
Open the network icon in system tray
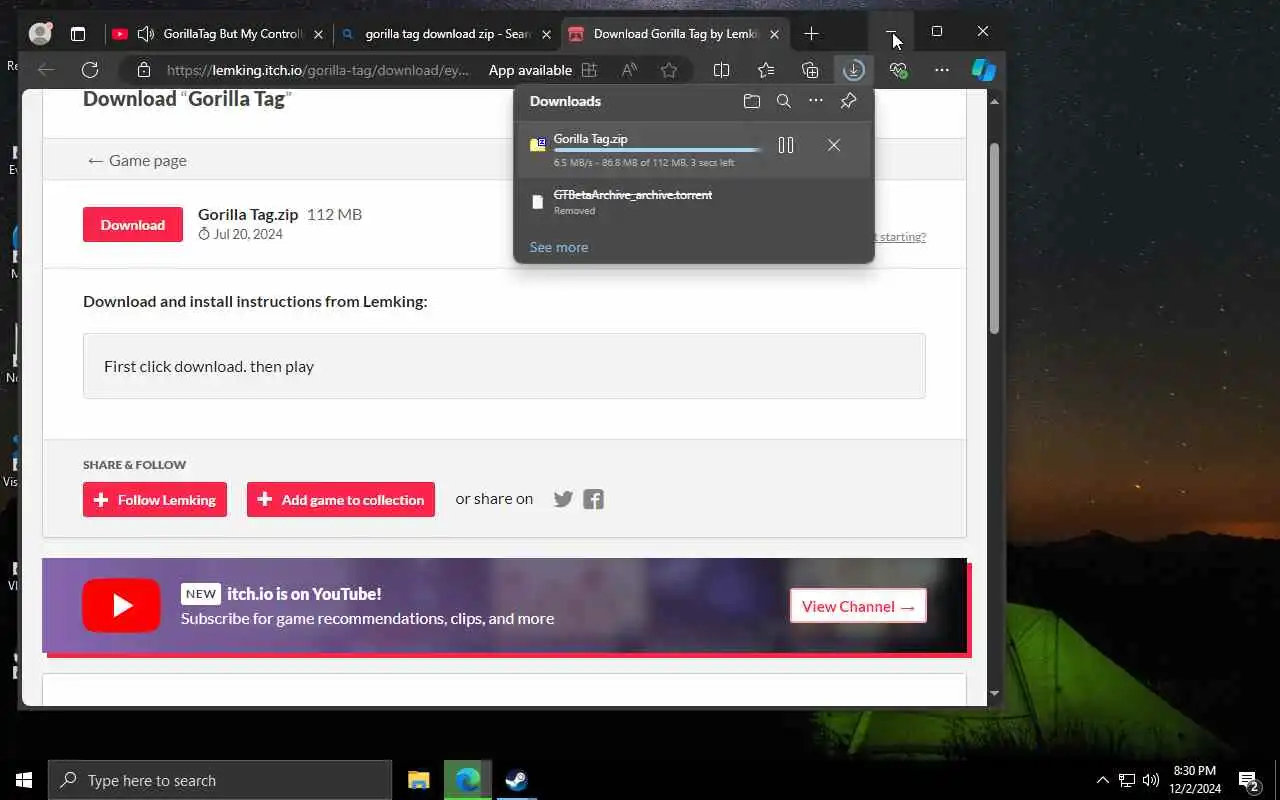(x=1127, y=780)
